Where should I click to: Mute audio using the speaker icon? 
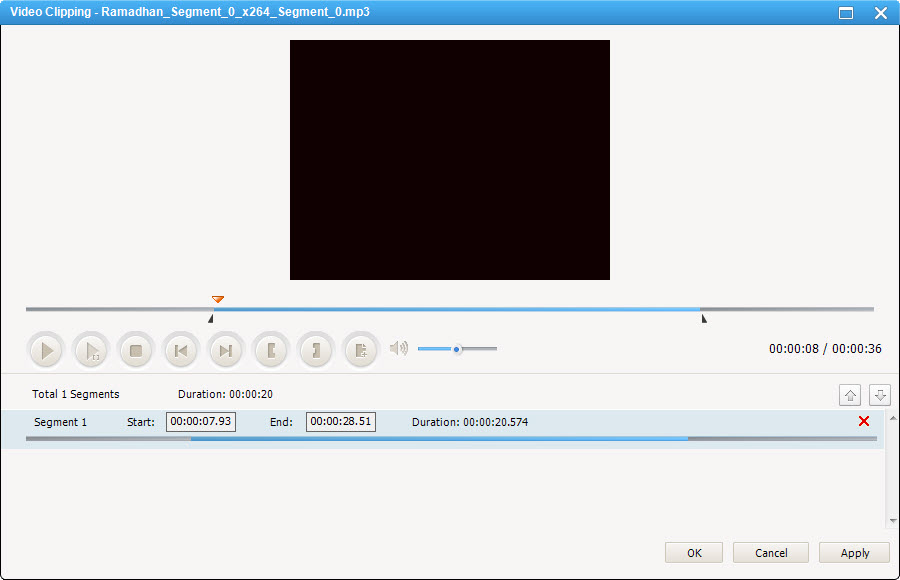[x=399, y=348]
